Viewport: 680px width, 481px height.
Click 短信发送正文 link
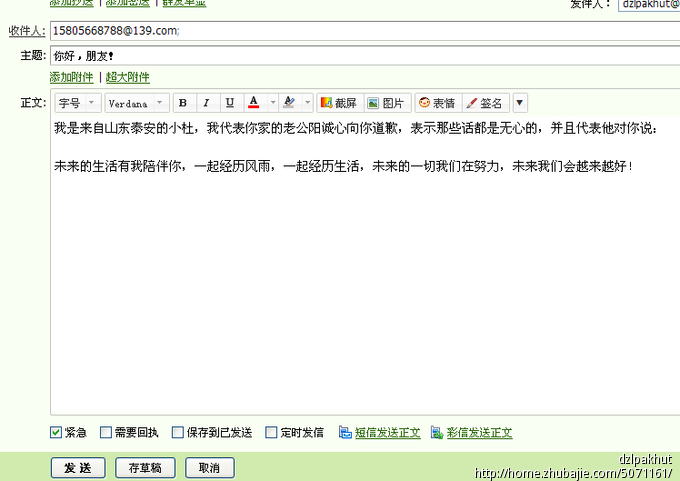(388, 433)
